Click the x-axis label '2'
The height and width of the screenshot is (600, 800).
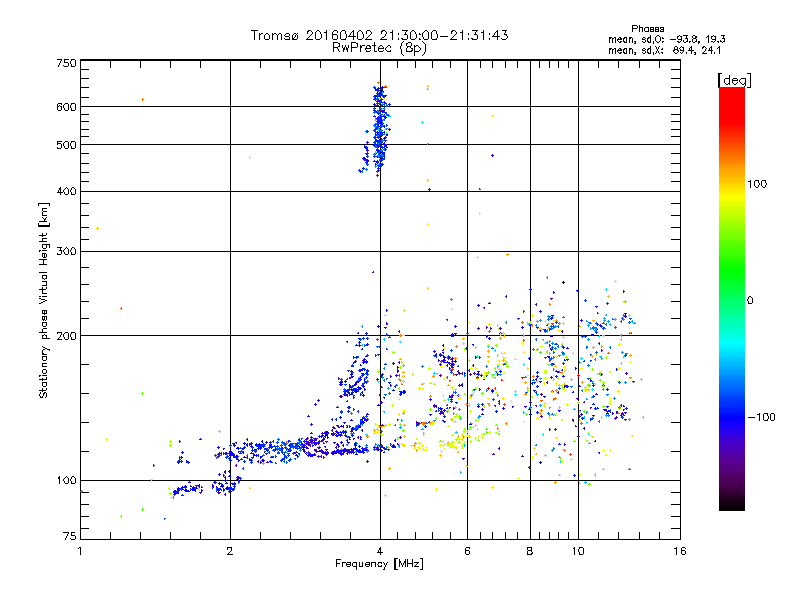click(x=230, y=551)
